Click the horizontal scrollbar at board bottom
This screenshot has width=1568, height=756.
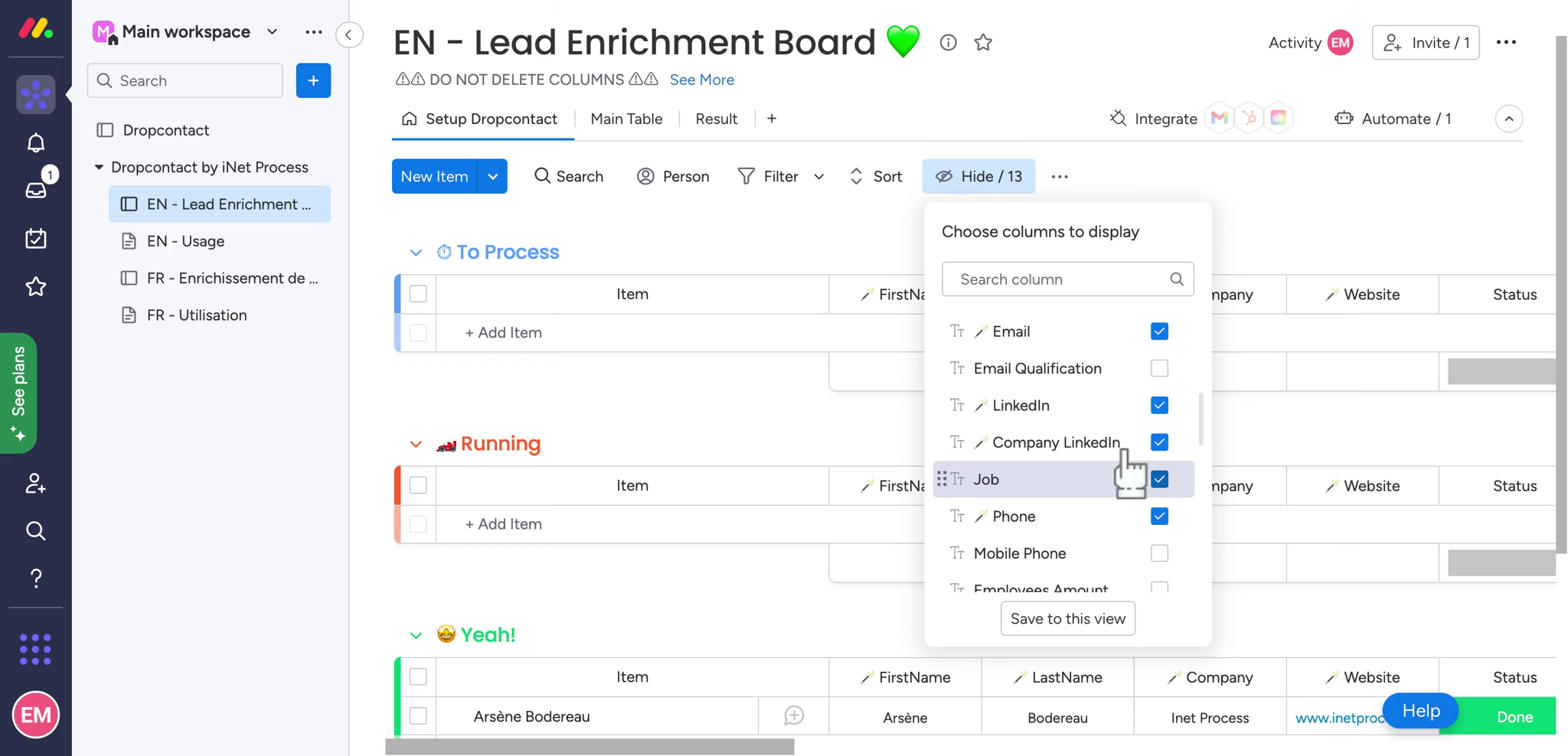590,747
